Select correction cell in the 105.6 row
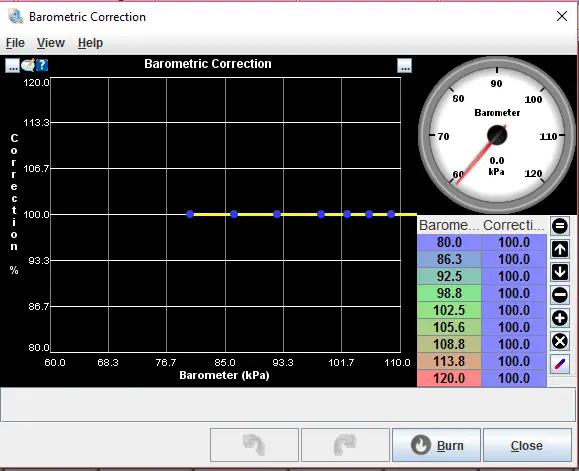This screenshot has width=579, height=471. coord(514,327)
